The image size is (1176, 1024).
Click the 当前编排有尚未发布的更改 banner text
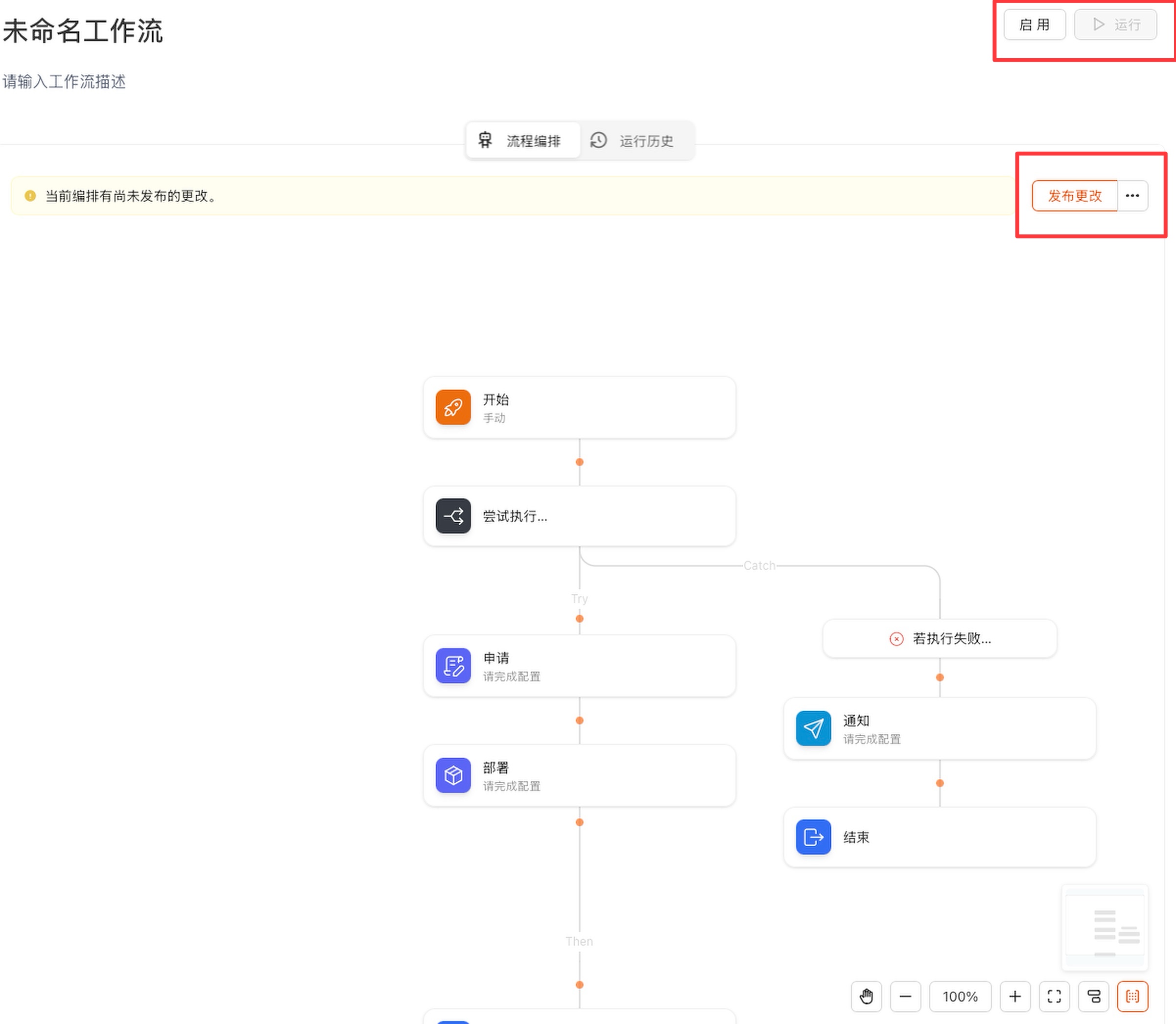coord(131,196)
